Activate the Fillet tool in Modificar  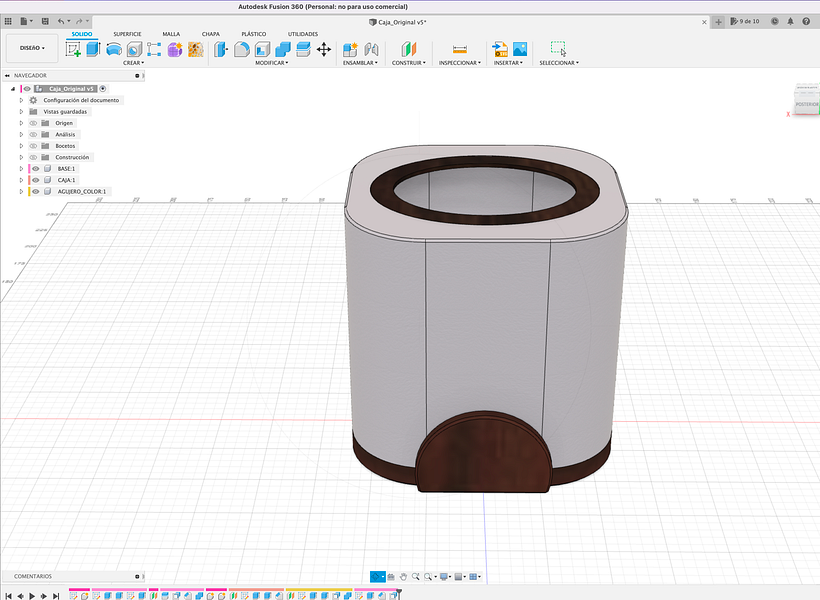[x=241, y=49]
